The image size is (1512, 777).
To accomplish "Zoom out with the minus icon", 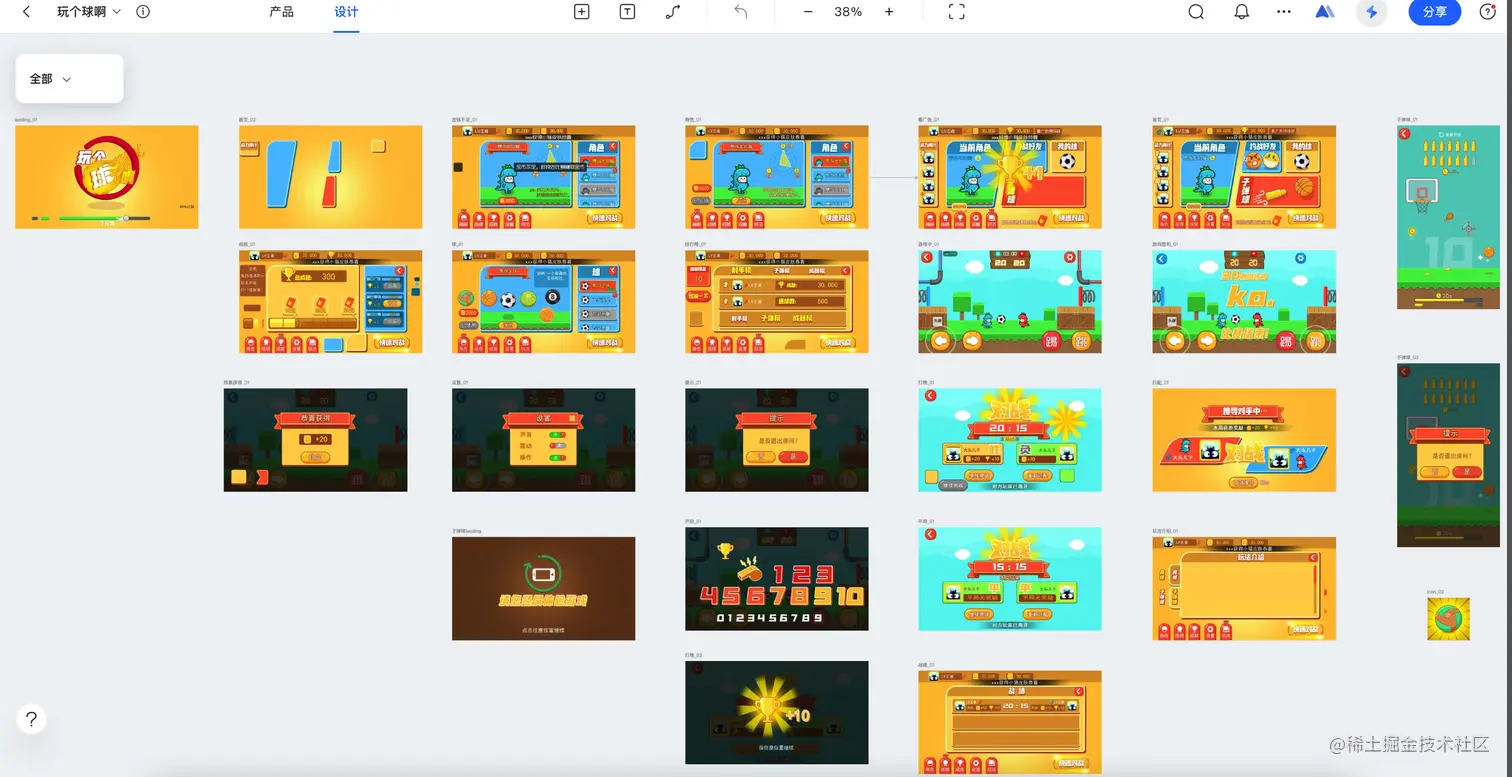I will point(808,12).
